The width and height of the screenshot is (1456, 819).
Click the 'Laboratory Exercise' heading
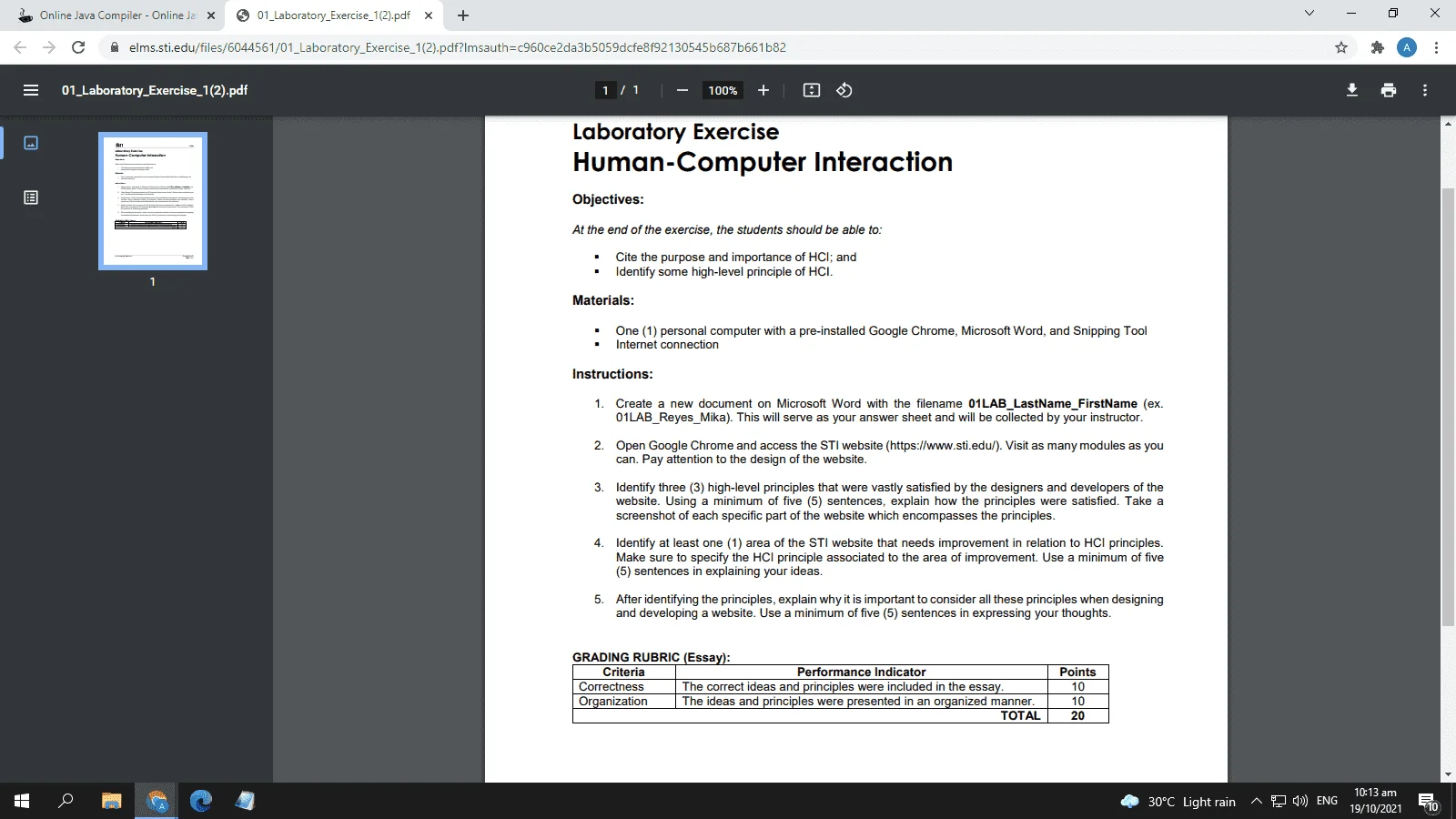tap(675, 132)
